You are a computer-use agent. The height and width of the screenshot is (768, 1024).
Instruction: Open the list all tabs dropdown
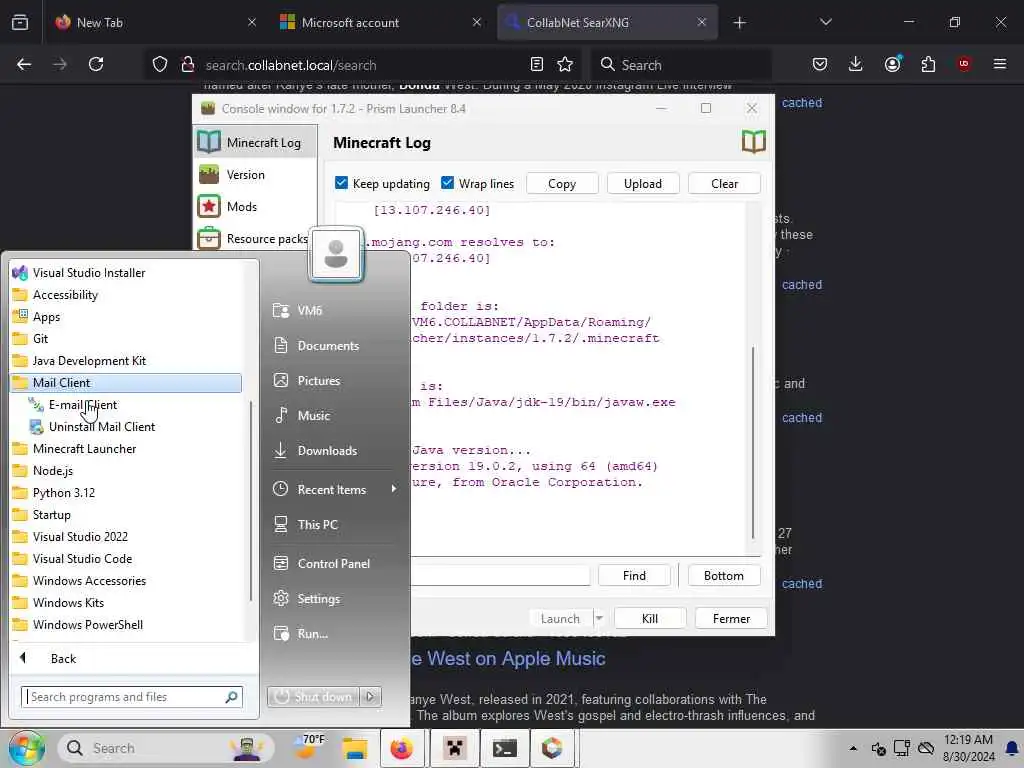(825, 22)
